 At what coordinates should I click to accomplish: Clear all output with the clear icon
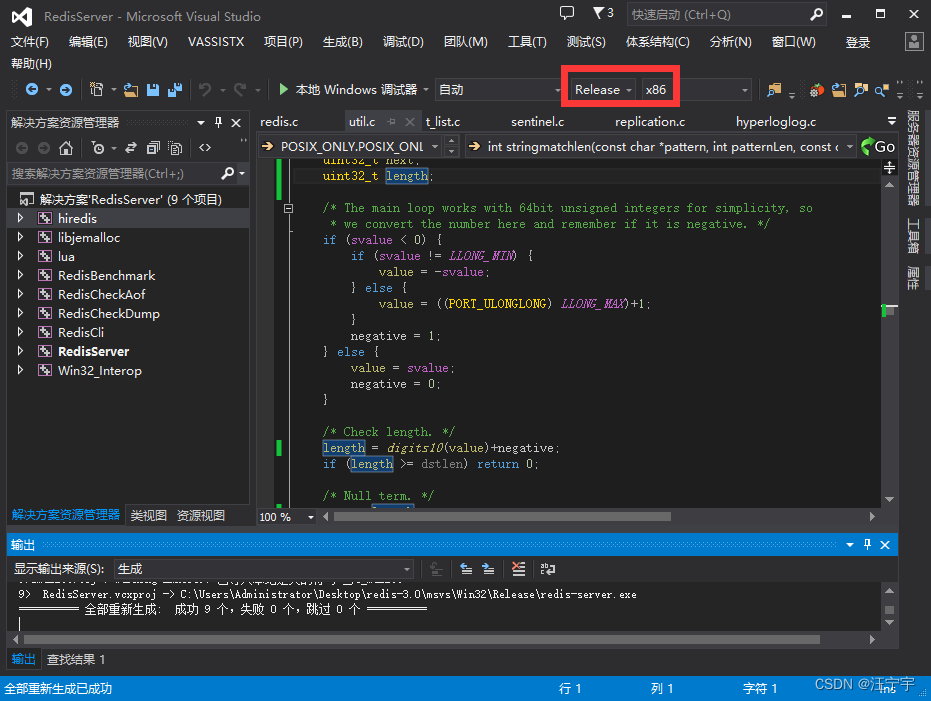click(518, 569)
